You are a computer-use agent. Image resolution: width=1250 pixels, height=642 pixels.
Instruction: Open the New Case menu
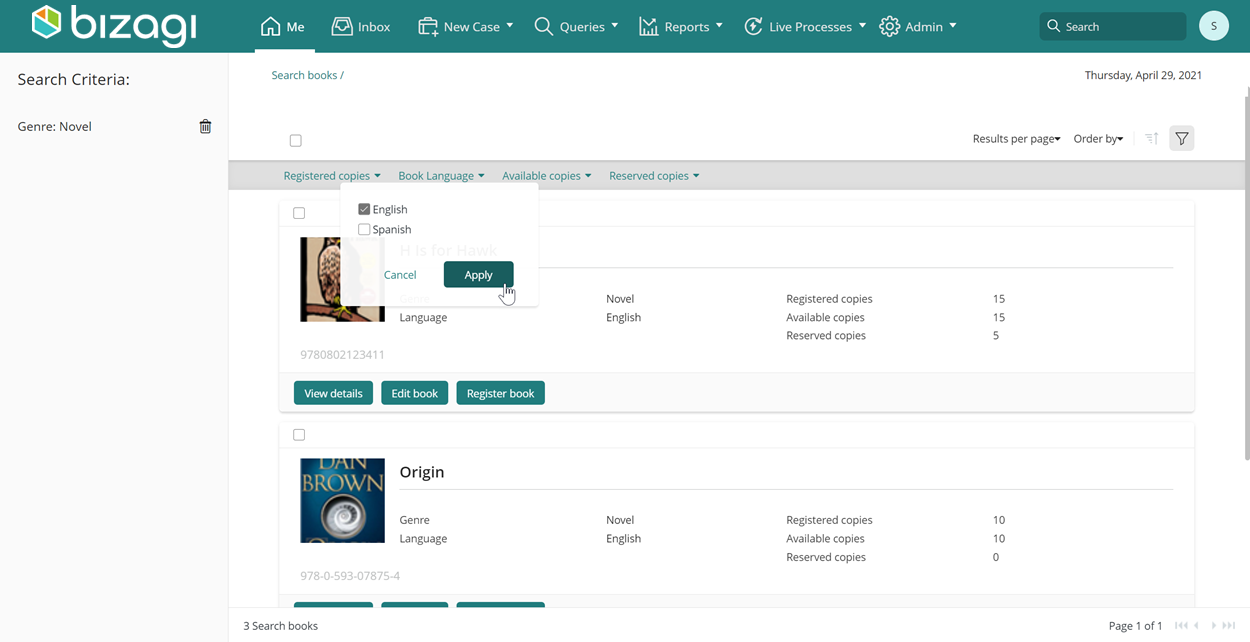466,27
